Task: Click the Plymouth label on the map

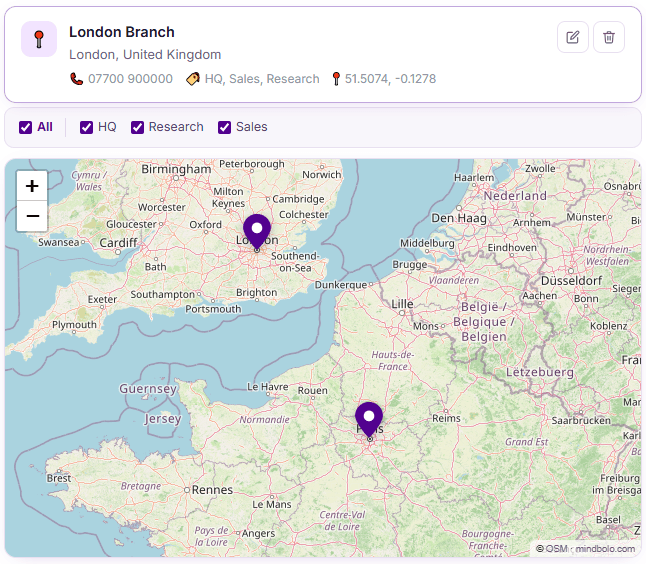Action: pos(74,325)
